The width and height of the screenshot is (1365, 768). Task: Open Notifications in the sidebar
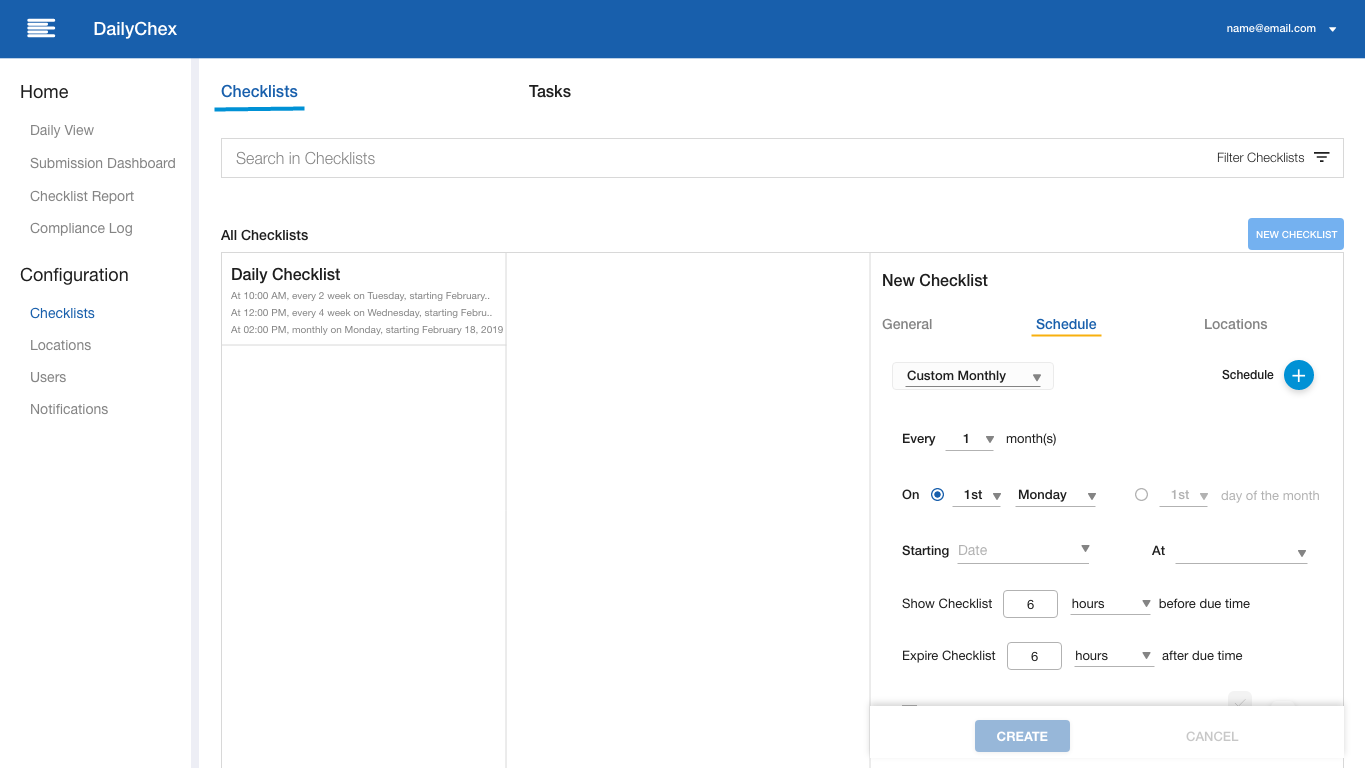pos(69,409)
